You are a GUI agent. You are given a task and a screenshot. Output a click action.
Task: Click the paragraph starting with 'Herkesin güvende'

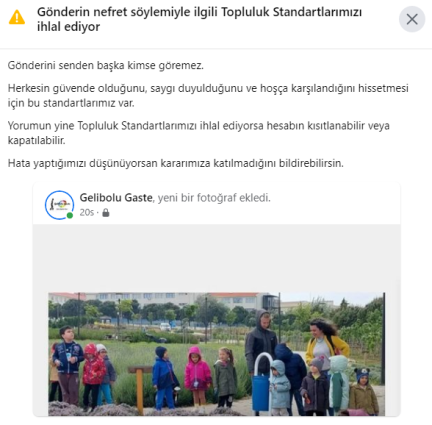[x=208, y=96]
